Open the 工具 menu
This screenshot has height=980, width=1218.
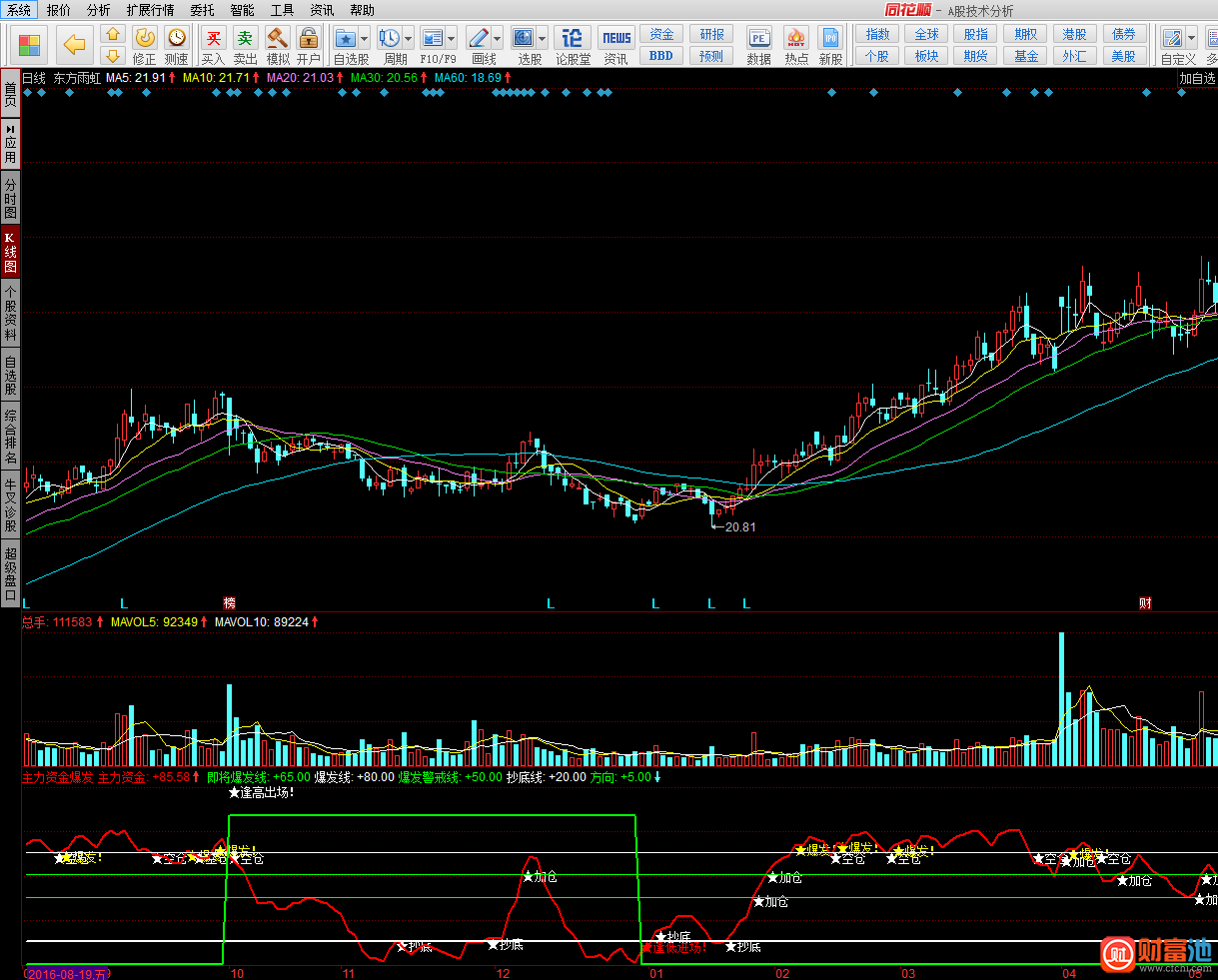click(x=282, y=10)
